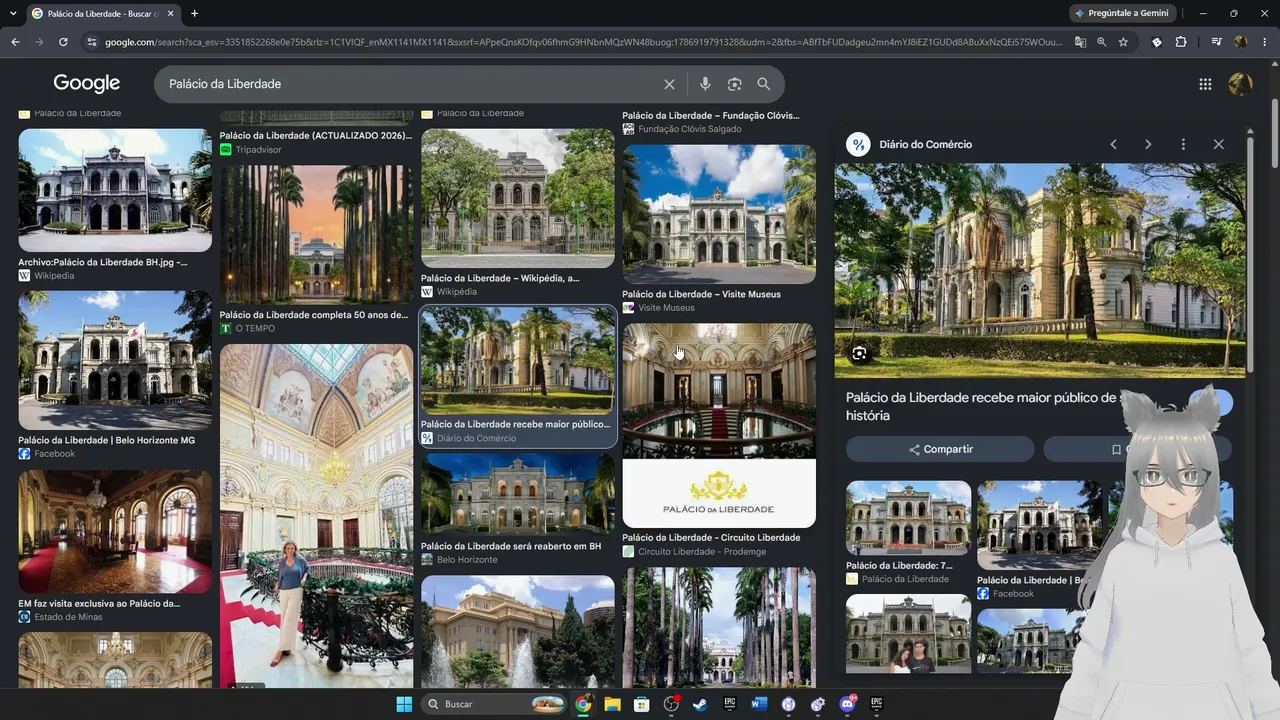
Task: Open the O TEMPO palm-tree sunset thumbnail
Action: tap(316, 234)
